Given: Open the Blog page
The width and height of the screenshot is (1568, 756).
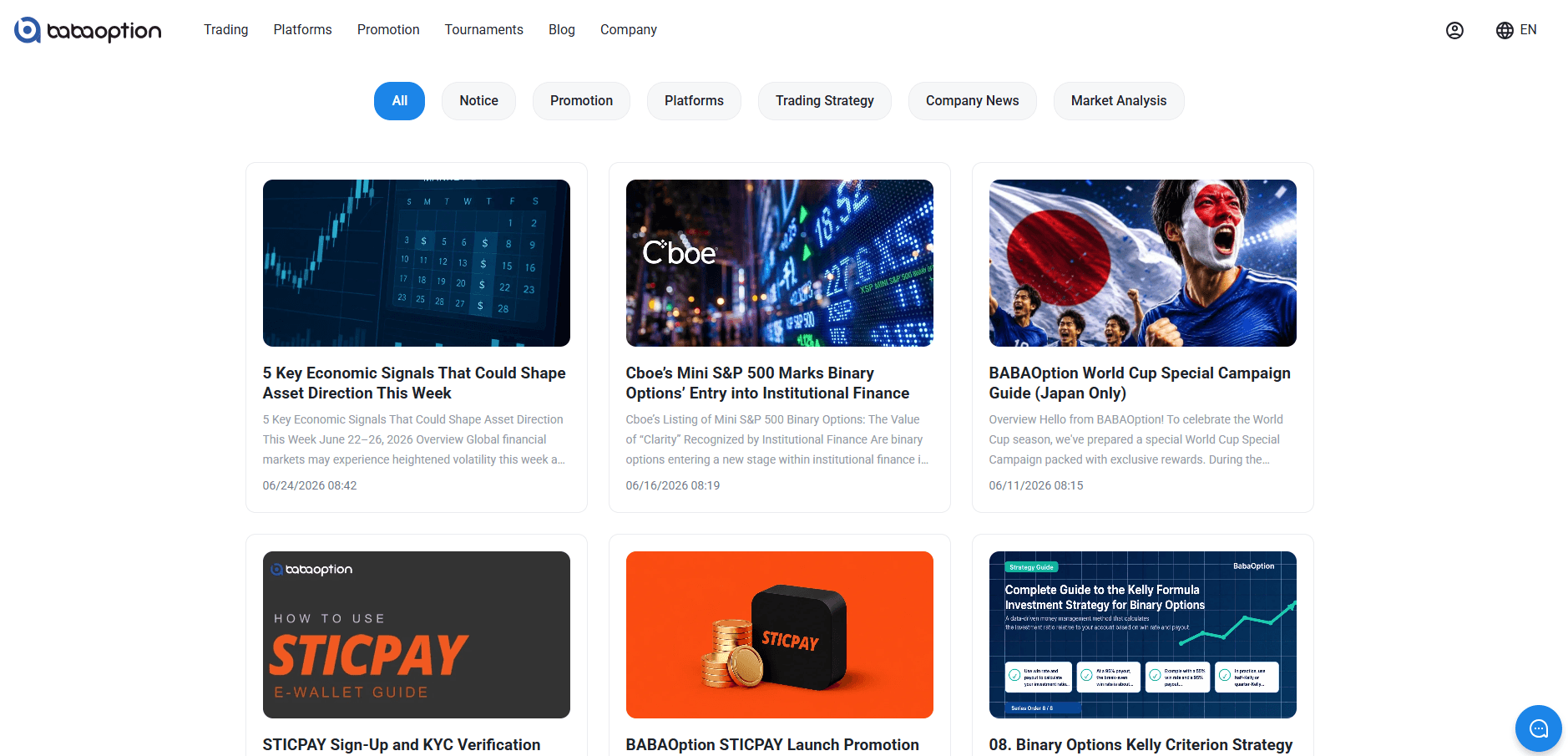Looking at the screenshot, I should pos(561,30).
